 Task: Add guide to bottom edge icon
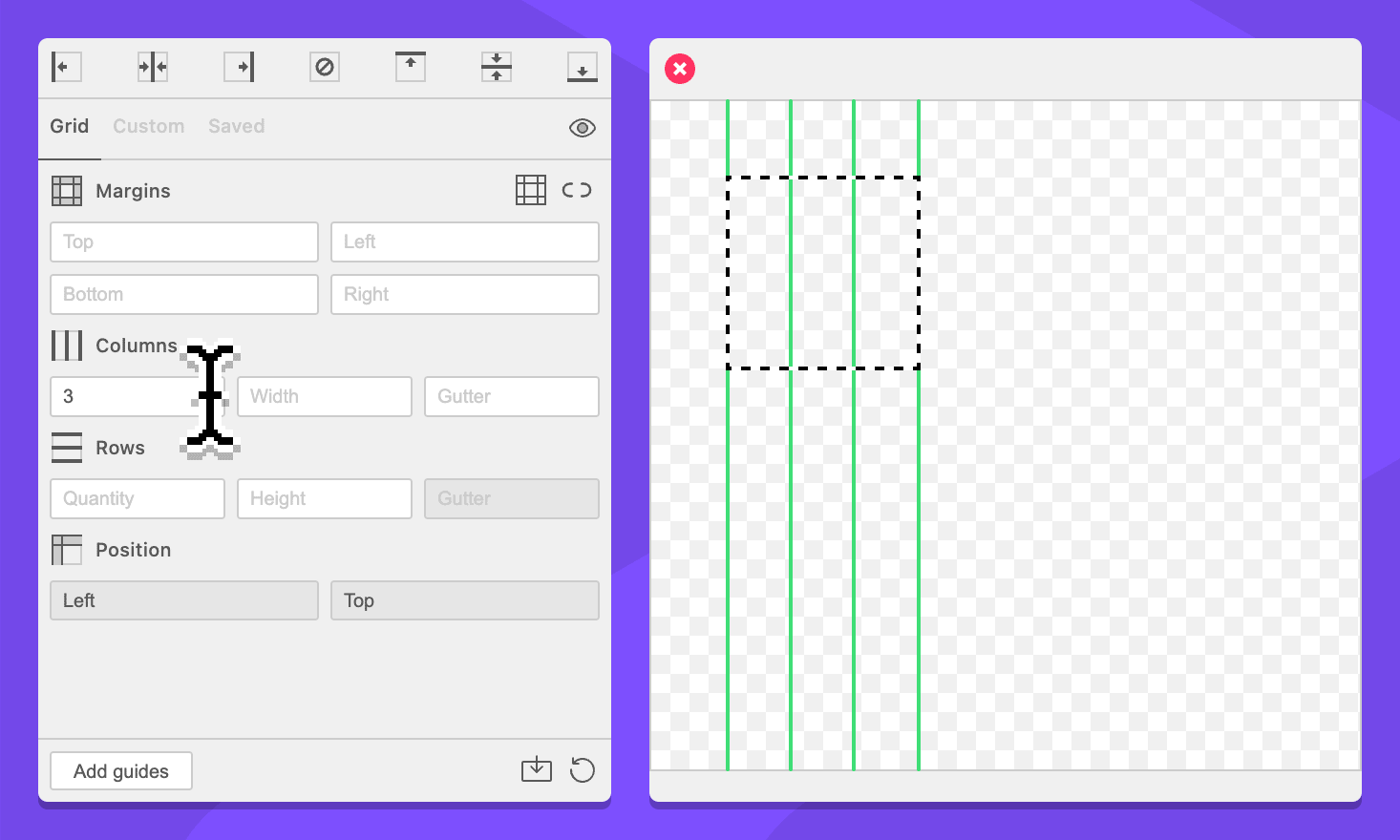[x=583, y=67]
